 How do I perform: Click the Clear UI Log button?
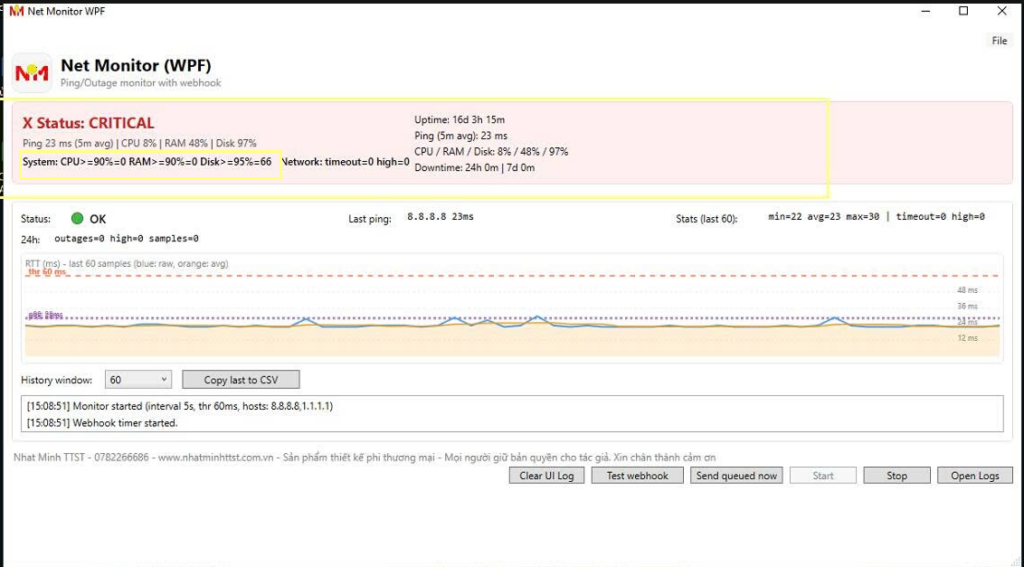click(547, 476)
